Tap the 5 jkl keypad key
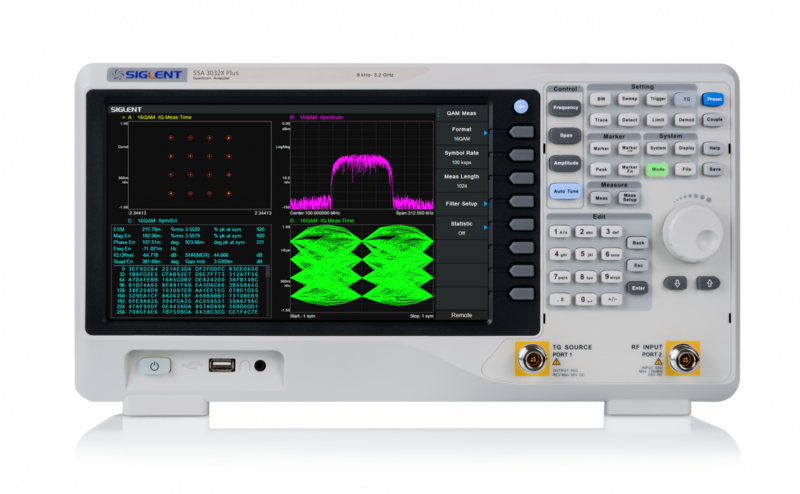Viewport: 800px width, 494px height. click(585, 254)
